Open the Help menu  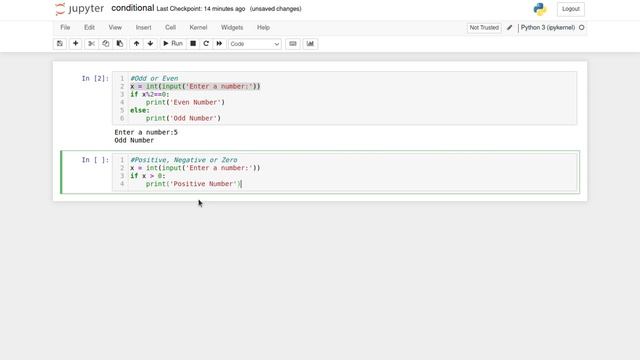coord(263,27)
